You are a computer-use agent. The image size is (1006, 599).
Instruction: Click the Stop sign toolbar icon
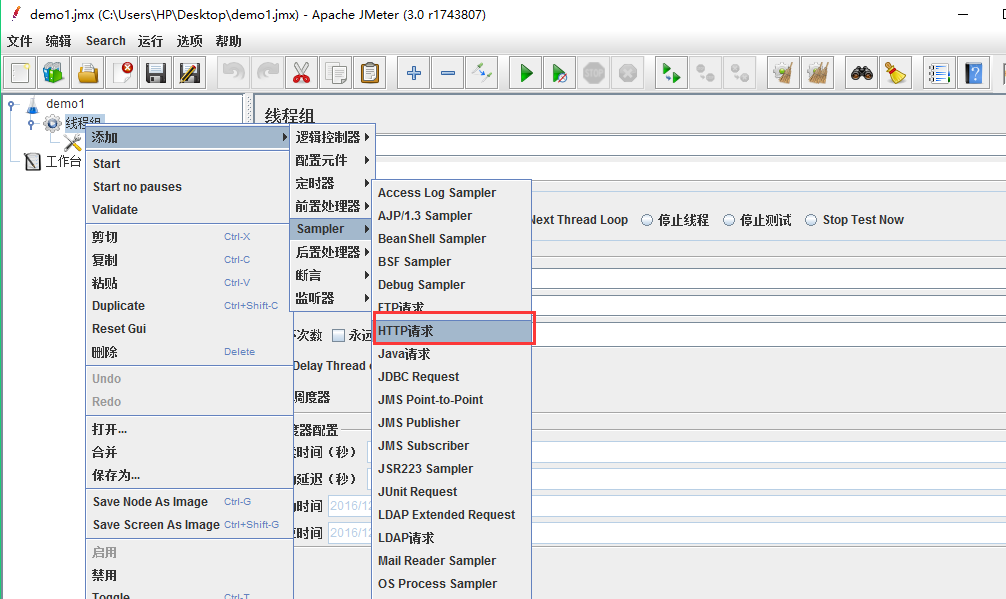point(593,72)
